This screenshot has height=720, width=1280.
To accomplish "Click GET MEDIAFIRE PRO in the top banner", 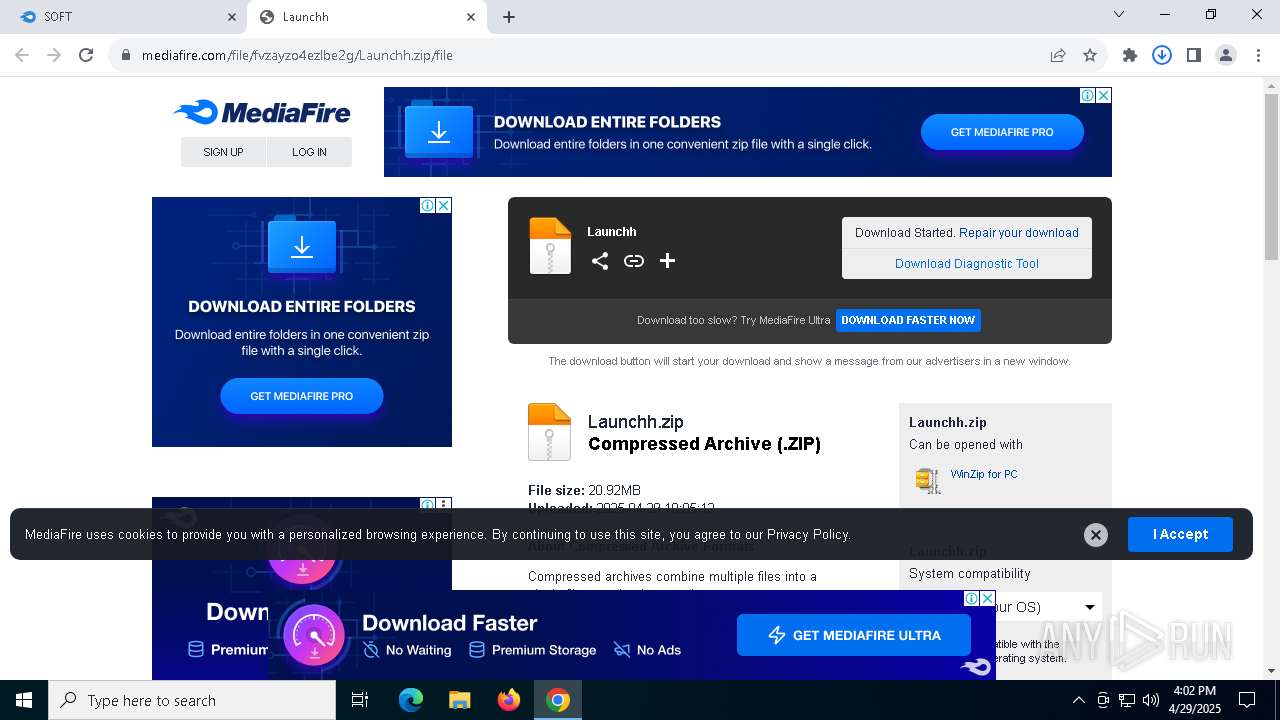I will tap(1002, 132).
